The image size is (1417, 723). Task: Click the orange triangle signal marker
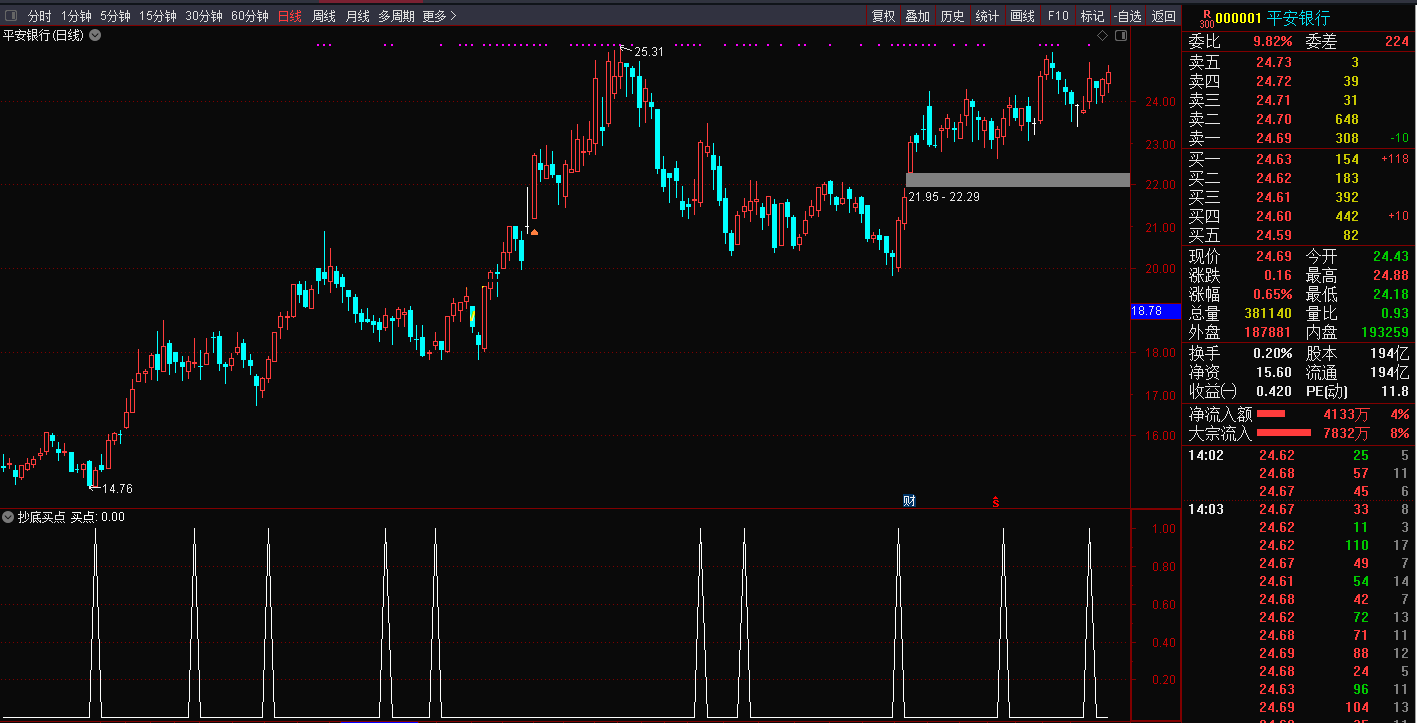pyautogui.click(x=534, y=232)
